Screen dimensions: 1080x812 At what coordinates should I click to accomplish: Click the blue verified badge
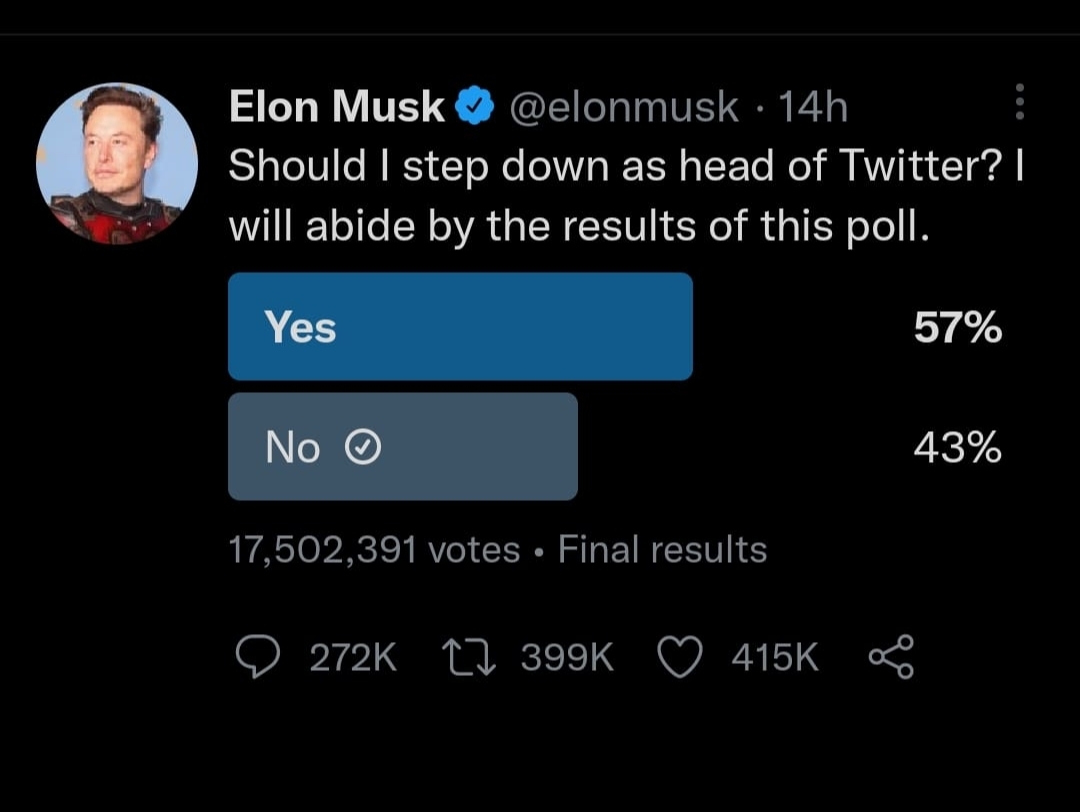point(474,106)
